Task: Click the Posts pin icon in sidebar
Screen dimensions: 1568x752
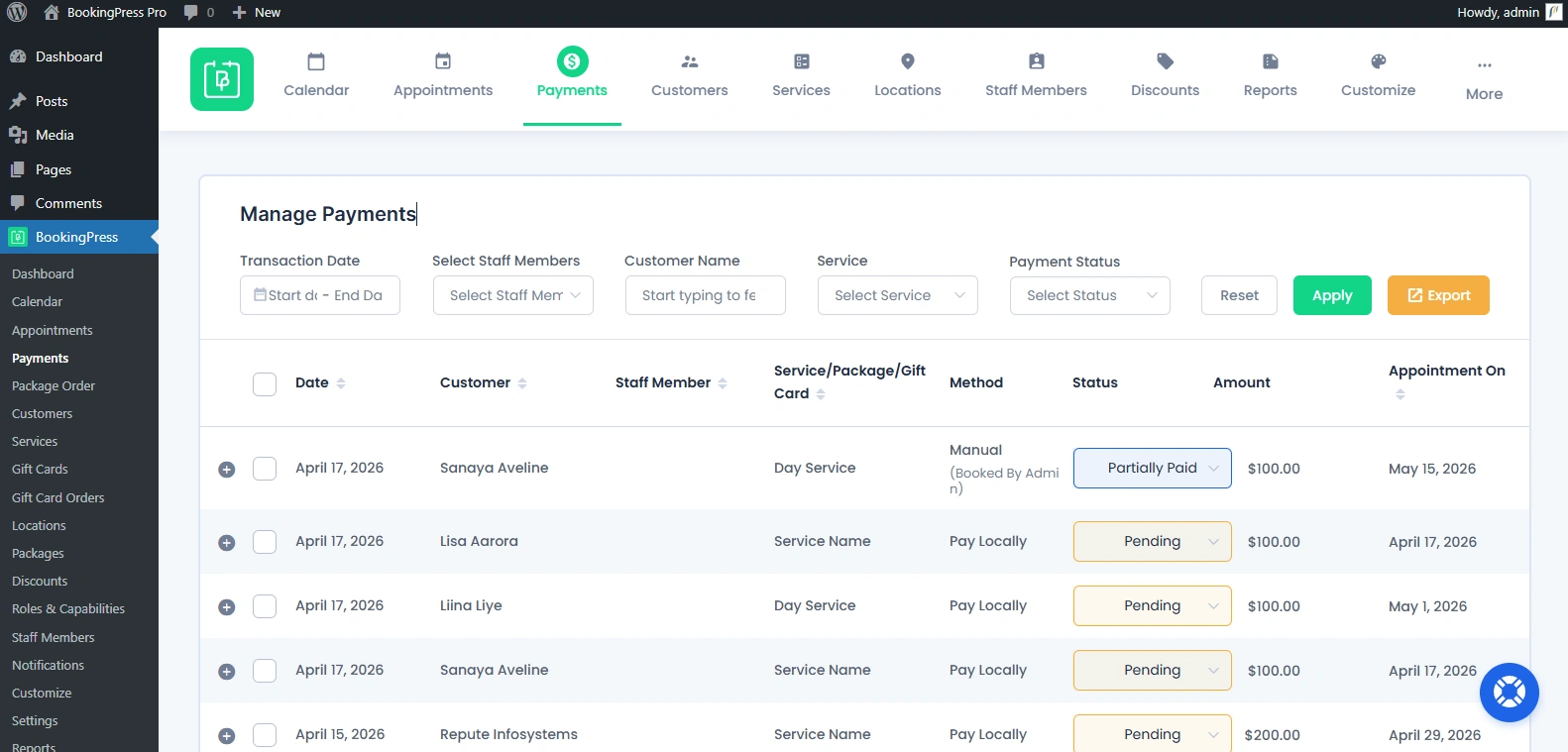Action: point(18,101)
